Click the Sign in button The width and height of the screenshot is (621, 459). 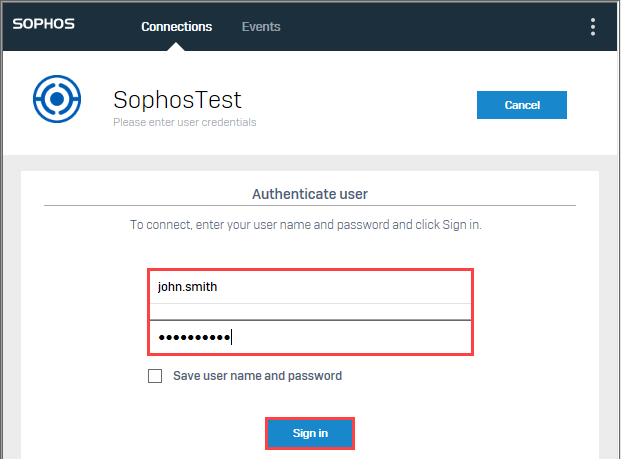[x=310, y=433]
